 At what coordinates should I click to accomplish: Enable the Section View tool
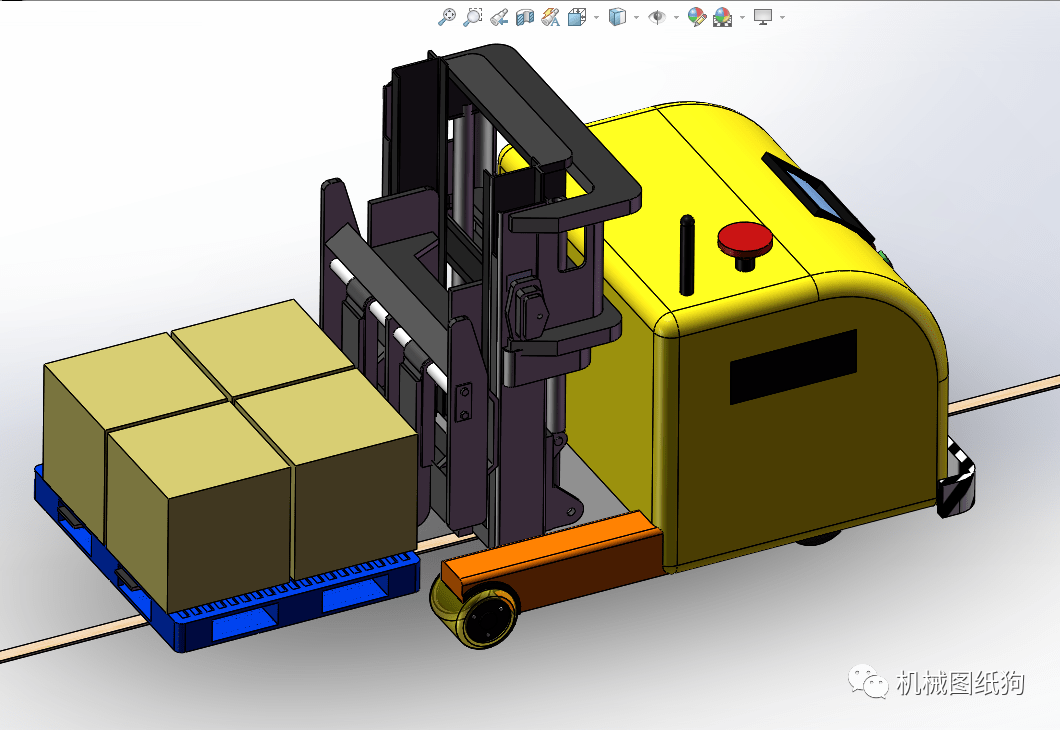[x=525, y=17]
